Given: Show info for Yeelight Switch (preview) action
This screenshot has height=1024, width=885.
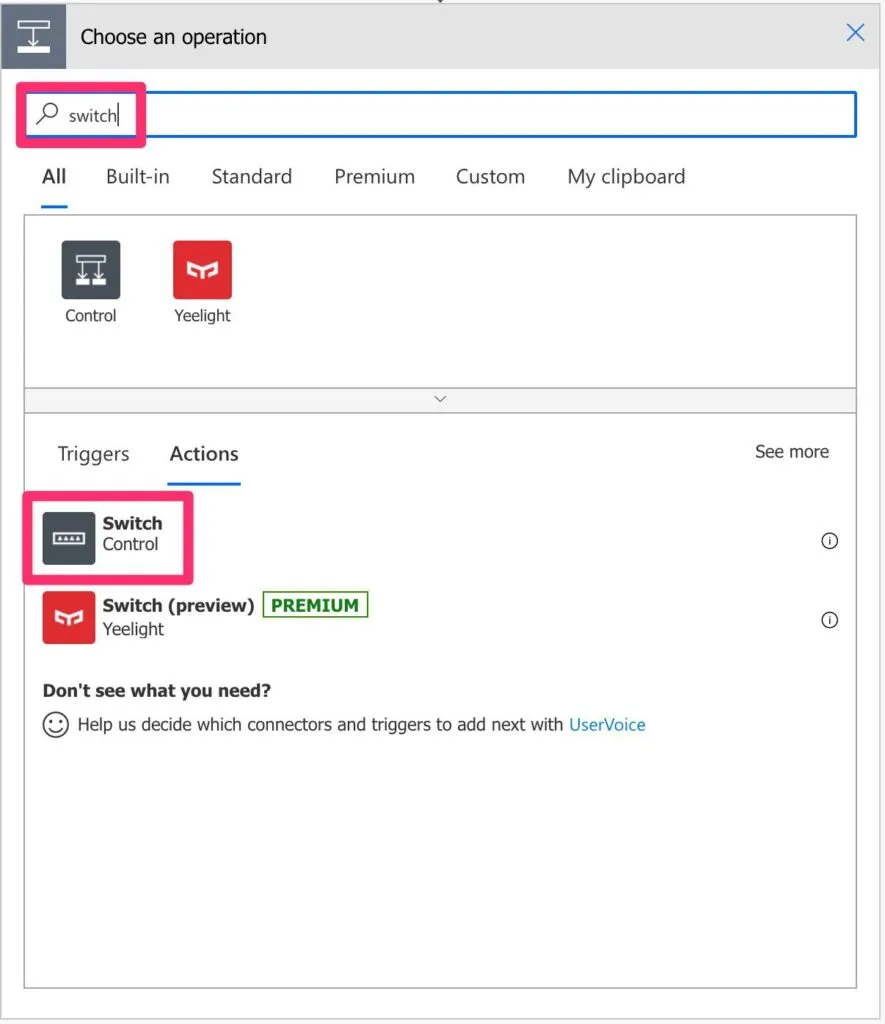Looking at the screenshot, I should point(829,620).
